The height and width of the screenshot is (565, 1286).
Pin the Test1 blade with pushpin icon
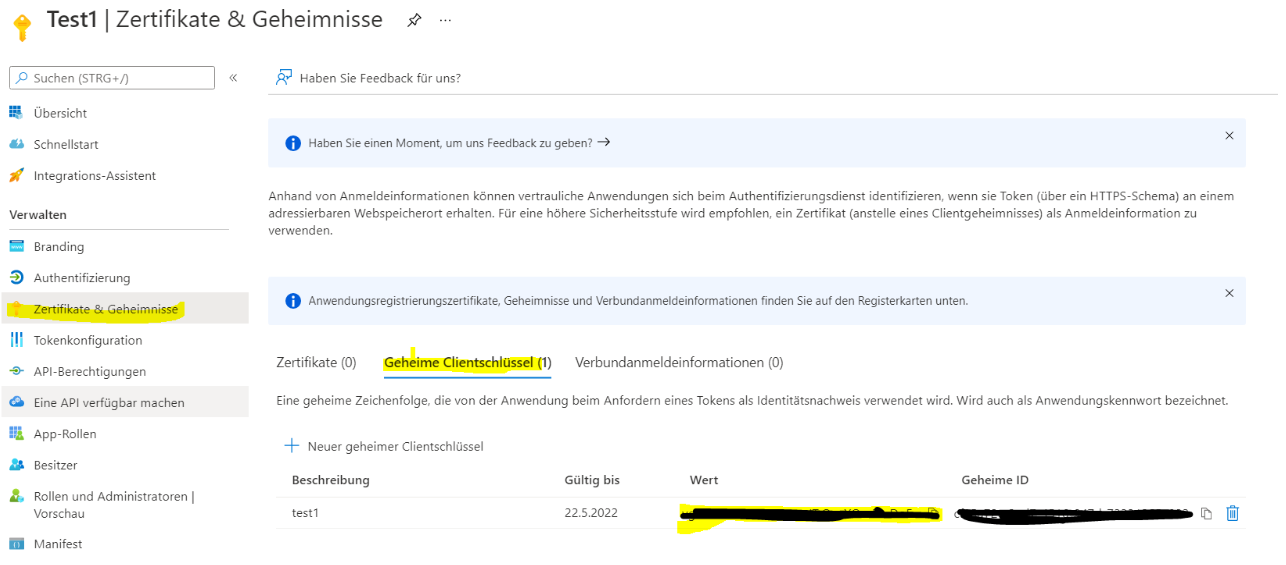[414, 20]
